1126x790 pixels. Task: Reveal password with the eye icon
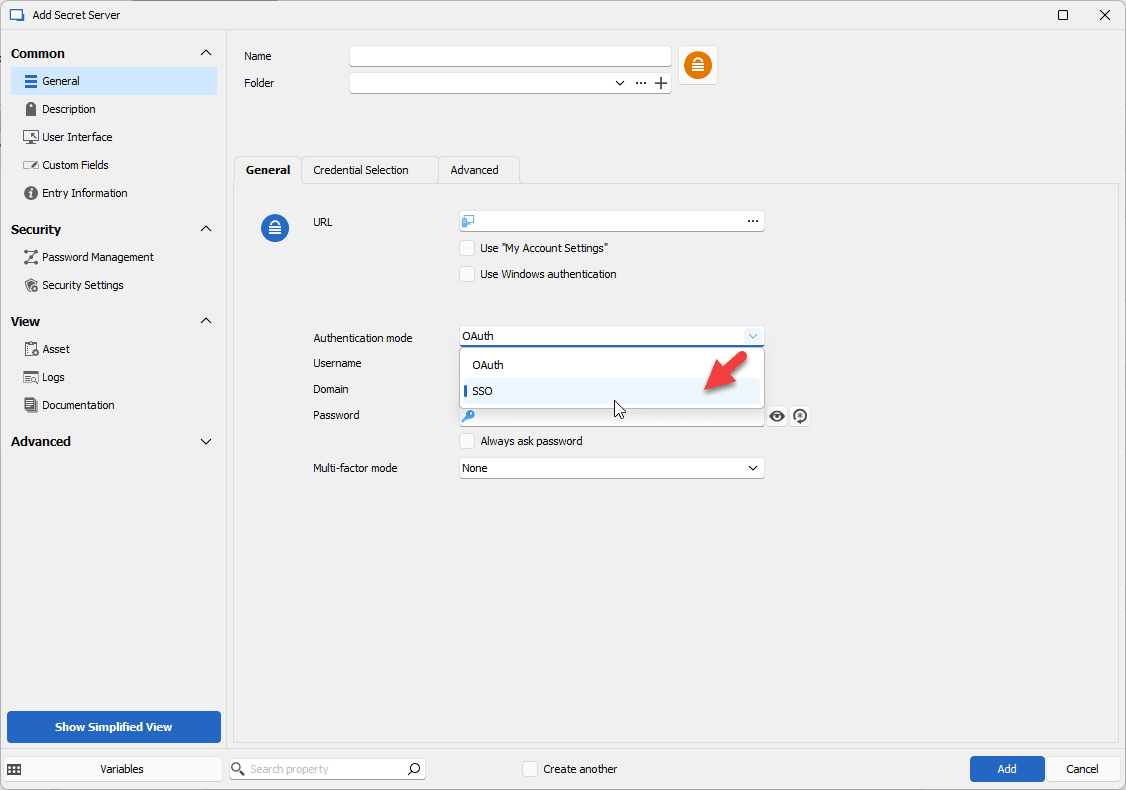click(x=777, y=416)
